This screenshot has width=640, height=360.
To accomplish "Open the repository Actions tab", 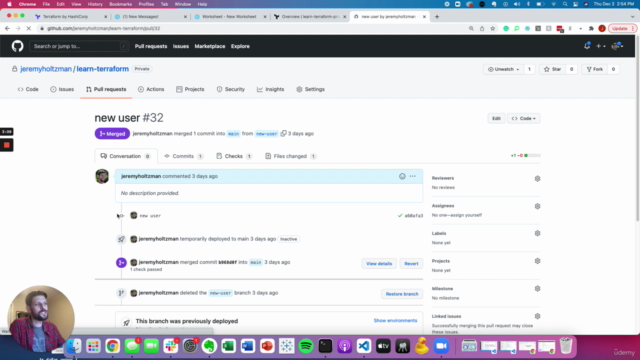I will coord(151,89).
